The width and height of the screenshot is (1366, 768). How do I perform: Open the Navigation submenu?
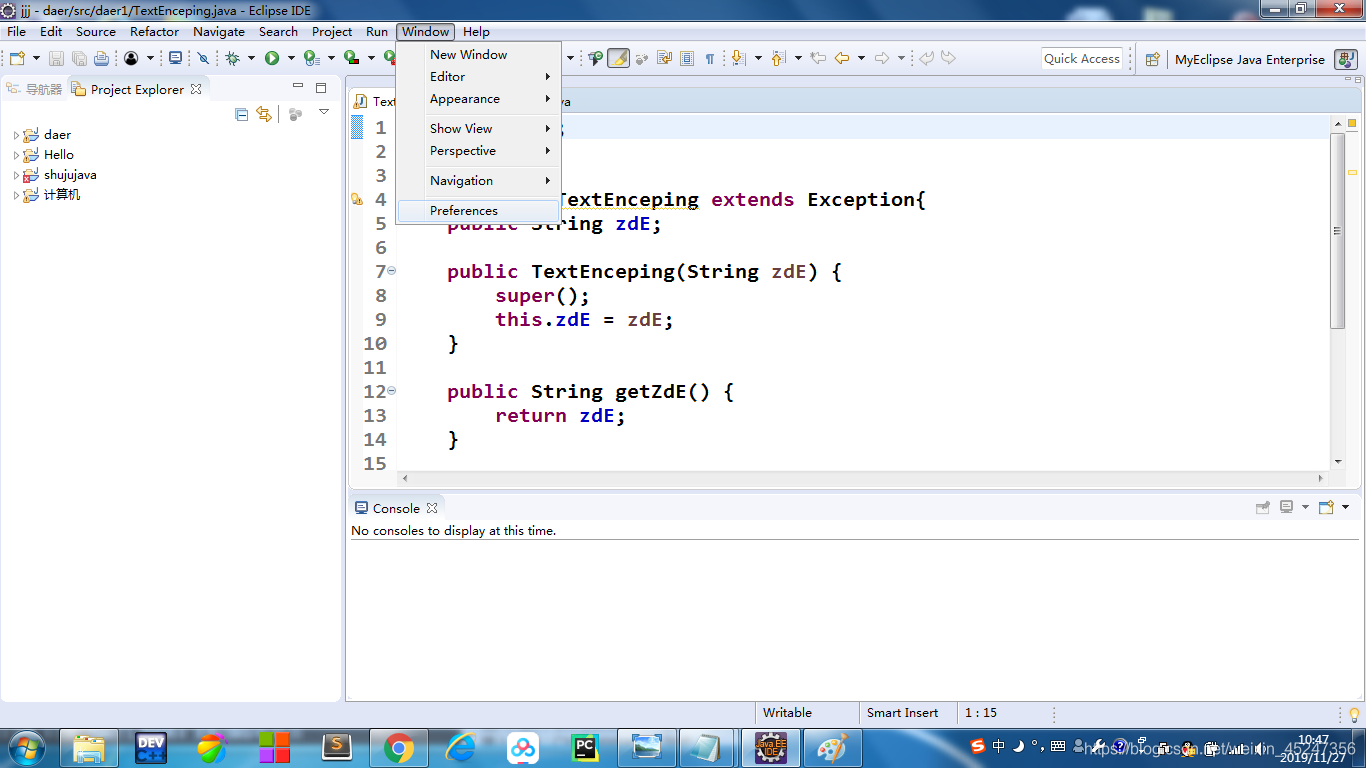[x=478, y=181]
